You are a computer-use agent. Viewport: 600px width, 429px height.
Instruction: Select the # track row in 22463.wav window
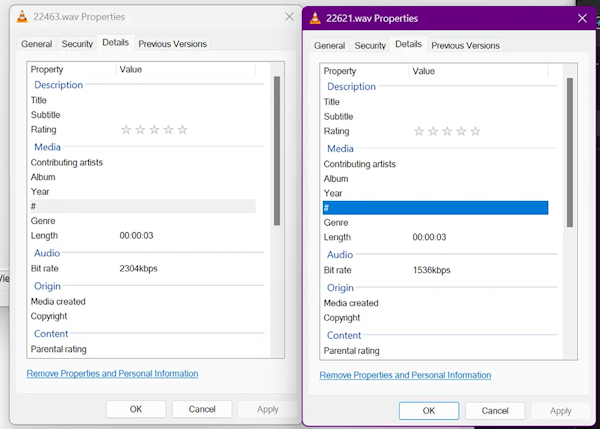tap(143, 206)
